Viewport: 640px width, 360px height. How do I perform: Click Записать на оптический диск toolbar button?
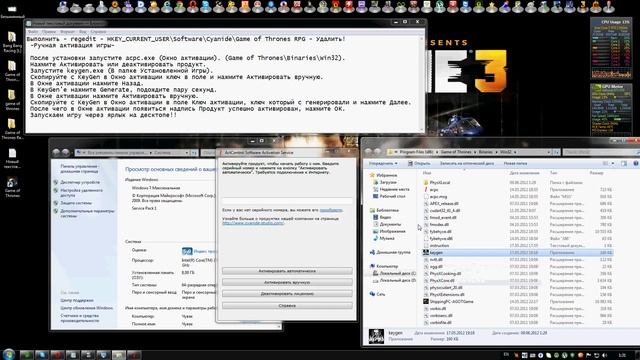[x=467, y=163]
